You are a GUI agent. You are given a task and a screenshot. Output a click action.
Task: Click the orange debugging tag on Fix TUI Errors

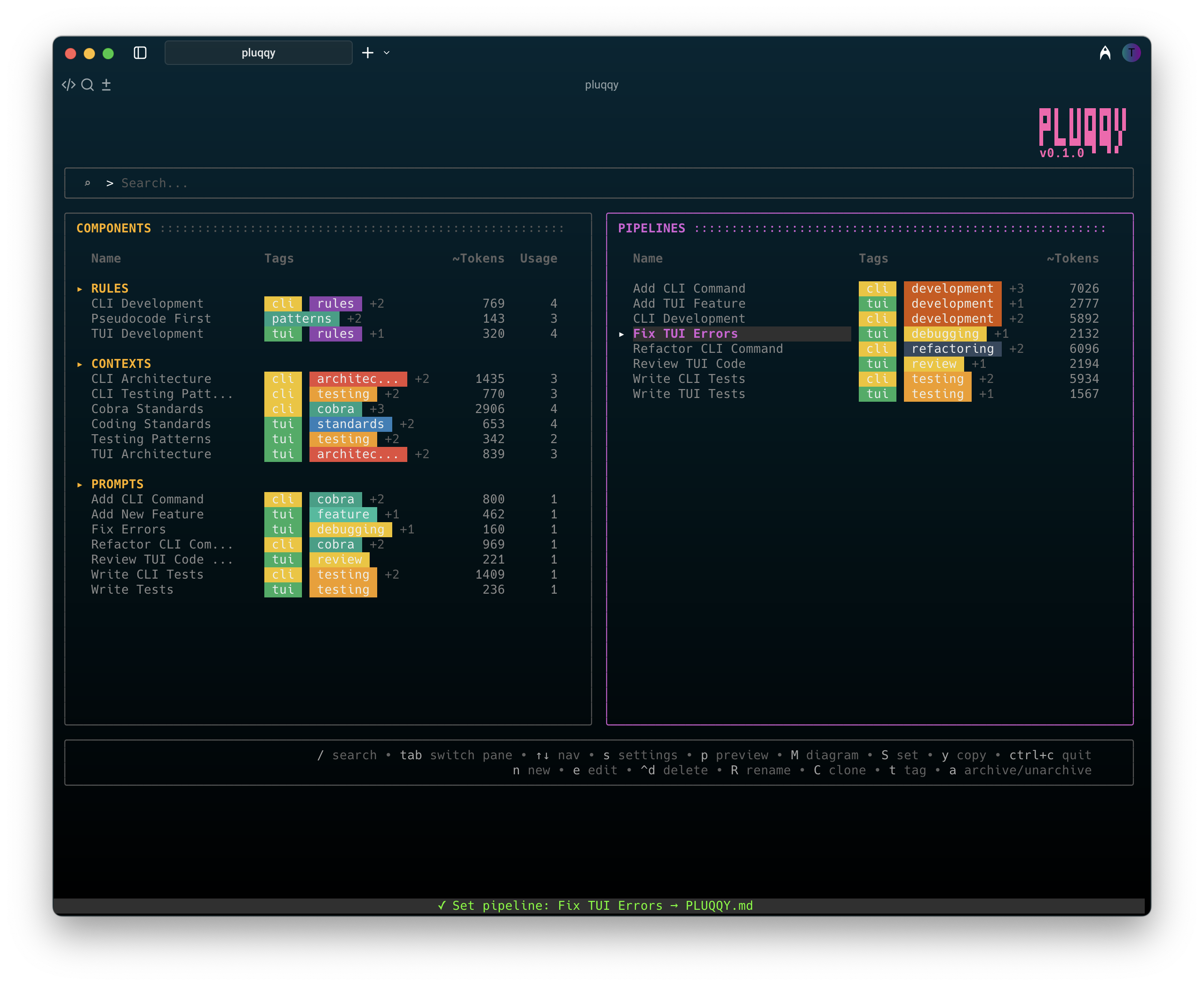tap(946, 334)
